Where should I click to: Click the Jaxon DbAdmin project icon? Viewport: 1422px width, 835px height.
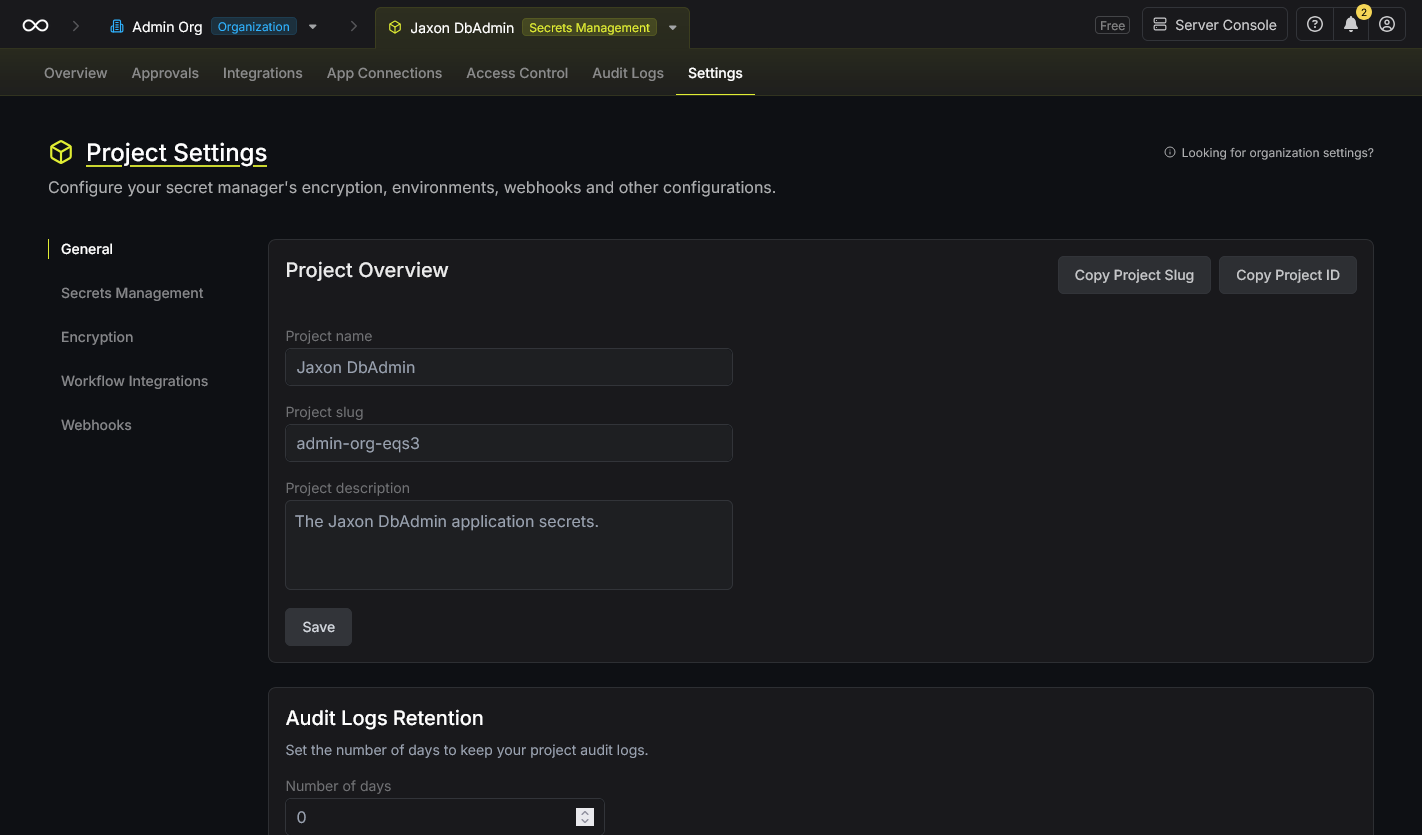pyautogui.click(x=395, y=27)
